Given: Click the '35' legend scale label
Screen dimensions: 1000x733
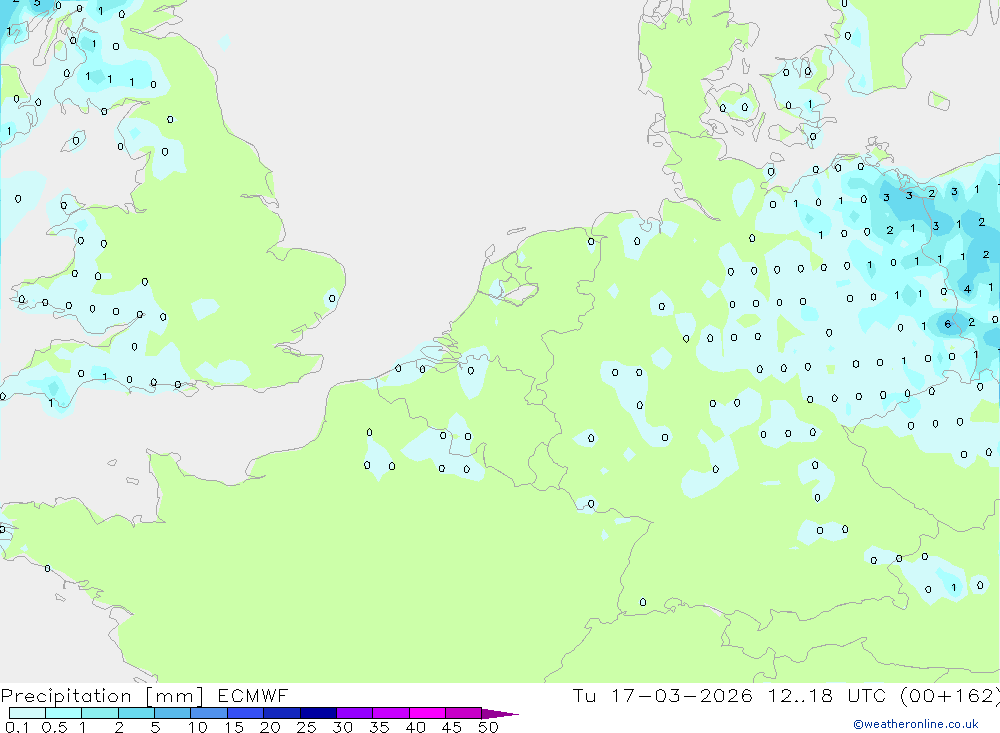Looking at the screenshot, I should click(379, 727).
